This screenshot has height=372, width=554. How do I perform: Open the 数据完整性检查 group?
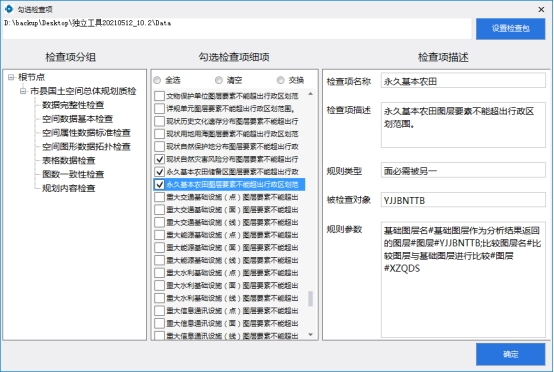click(x=73, y=105)
